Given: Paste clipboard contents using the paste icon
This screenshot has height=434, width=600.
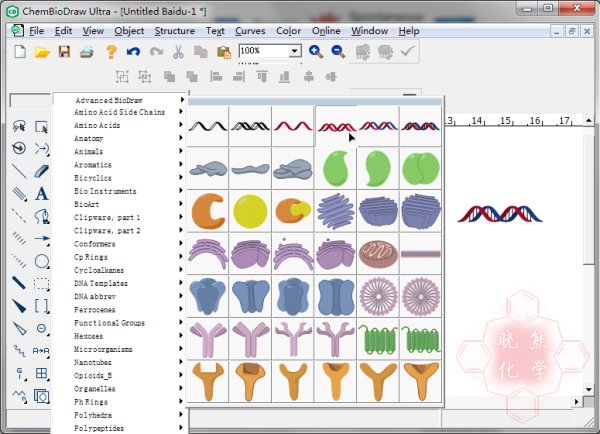Looking at the screenshot, I should [x=223, y=52].
